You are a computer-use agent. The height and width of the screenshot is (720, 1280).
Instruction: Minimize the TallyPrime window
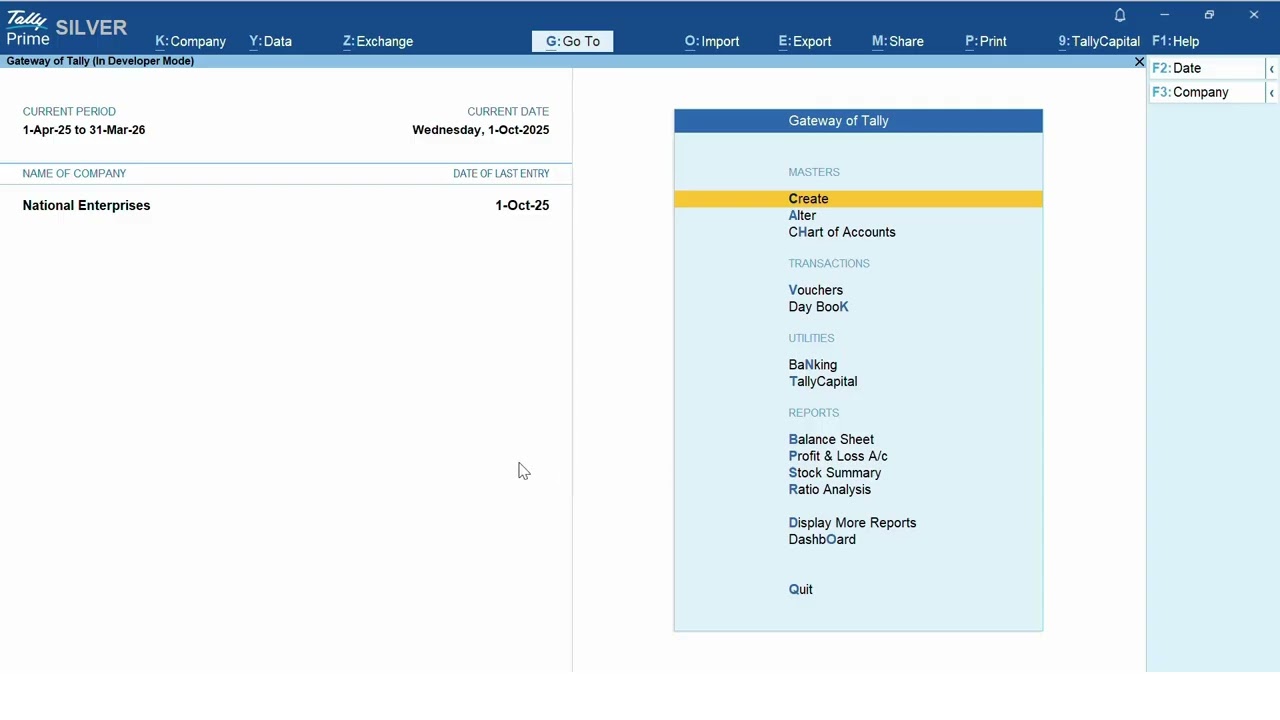click(x=1164, y=15)
